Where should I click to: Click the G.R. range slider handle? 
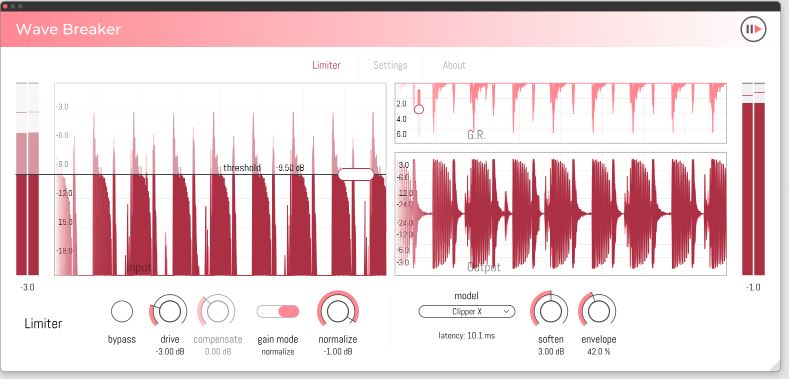click(x=419, y=109)
